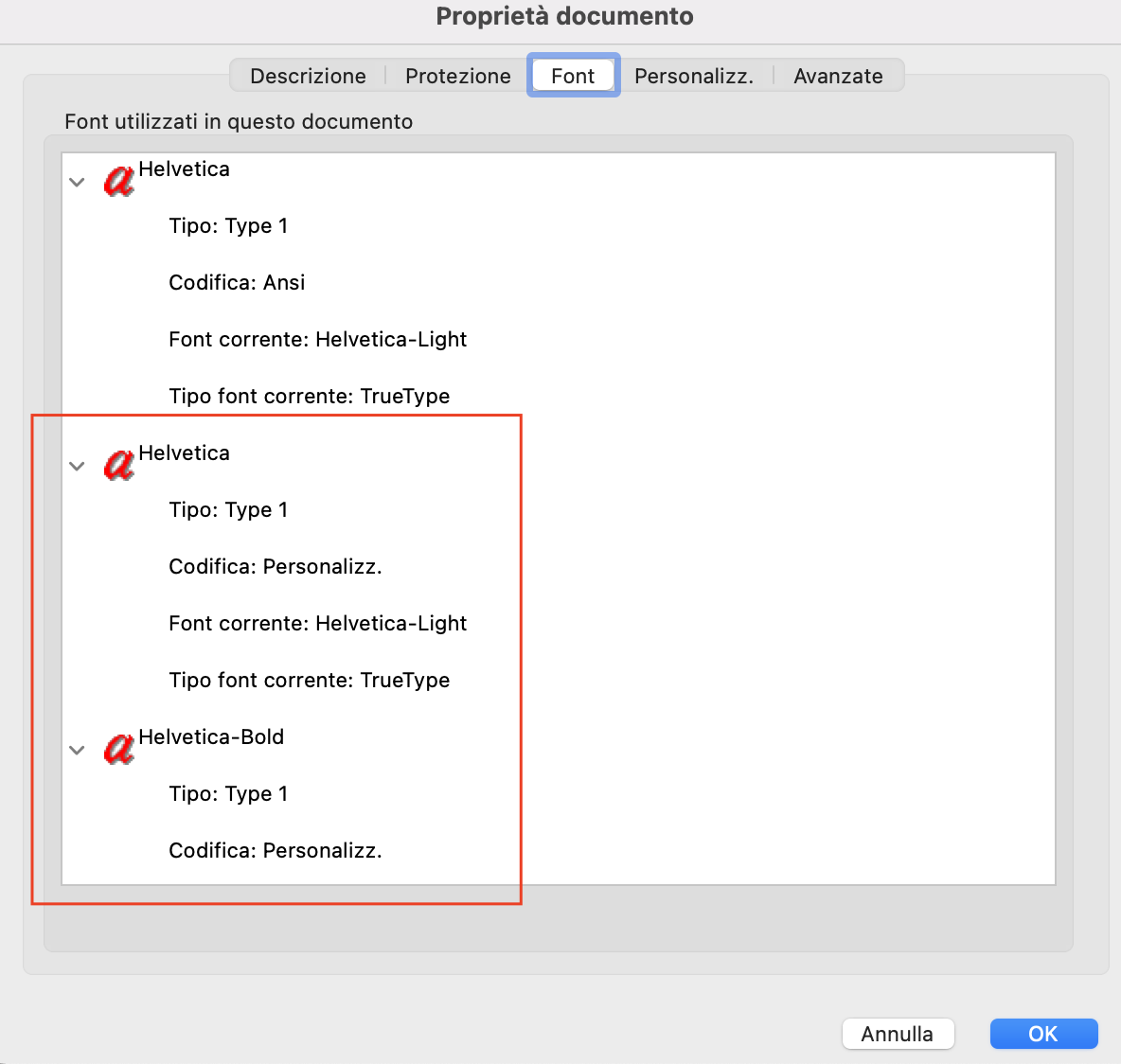Collapse the first Helvetica entry
1121x1064 pixels.
pyautogui.click(x=77, y=182)
